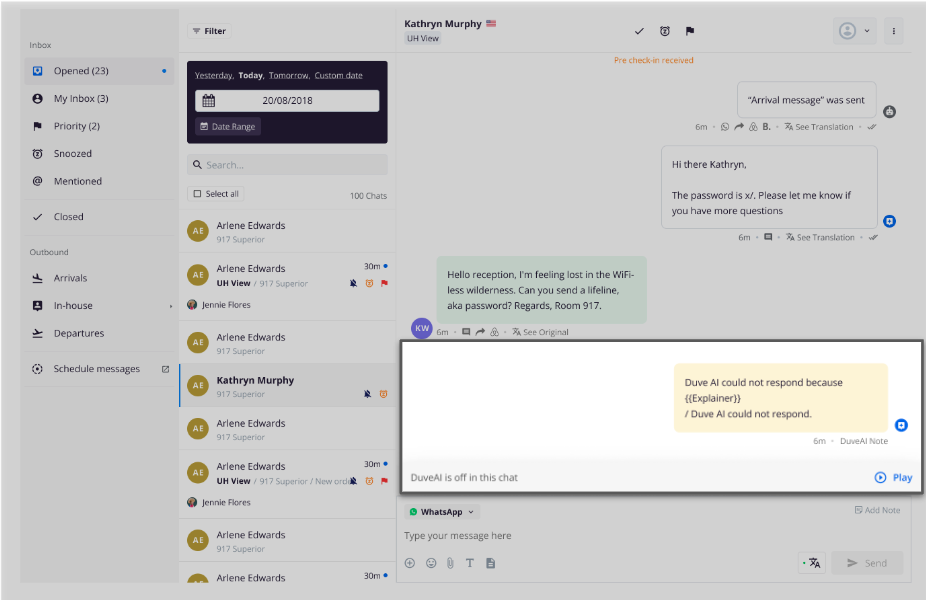Image resolution: width=926 pixels, height=600 pixels.
Task: Select the Yesterday date shortcut
Action: (x=213, y=76)
